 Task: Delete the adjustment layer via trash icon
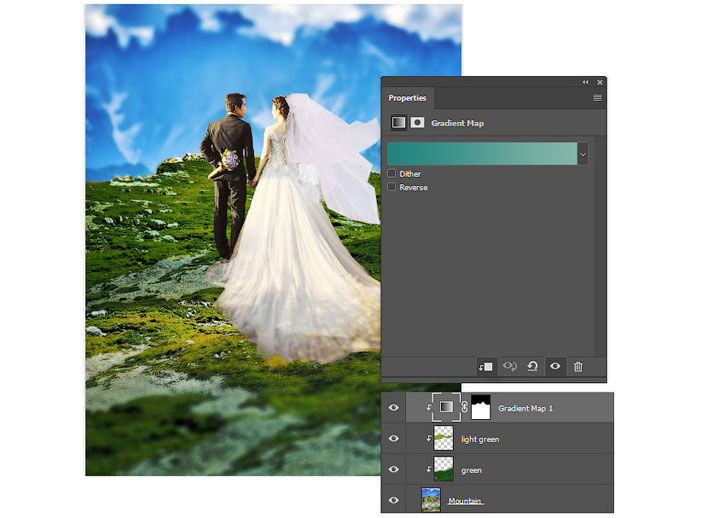(578, 367)
